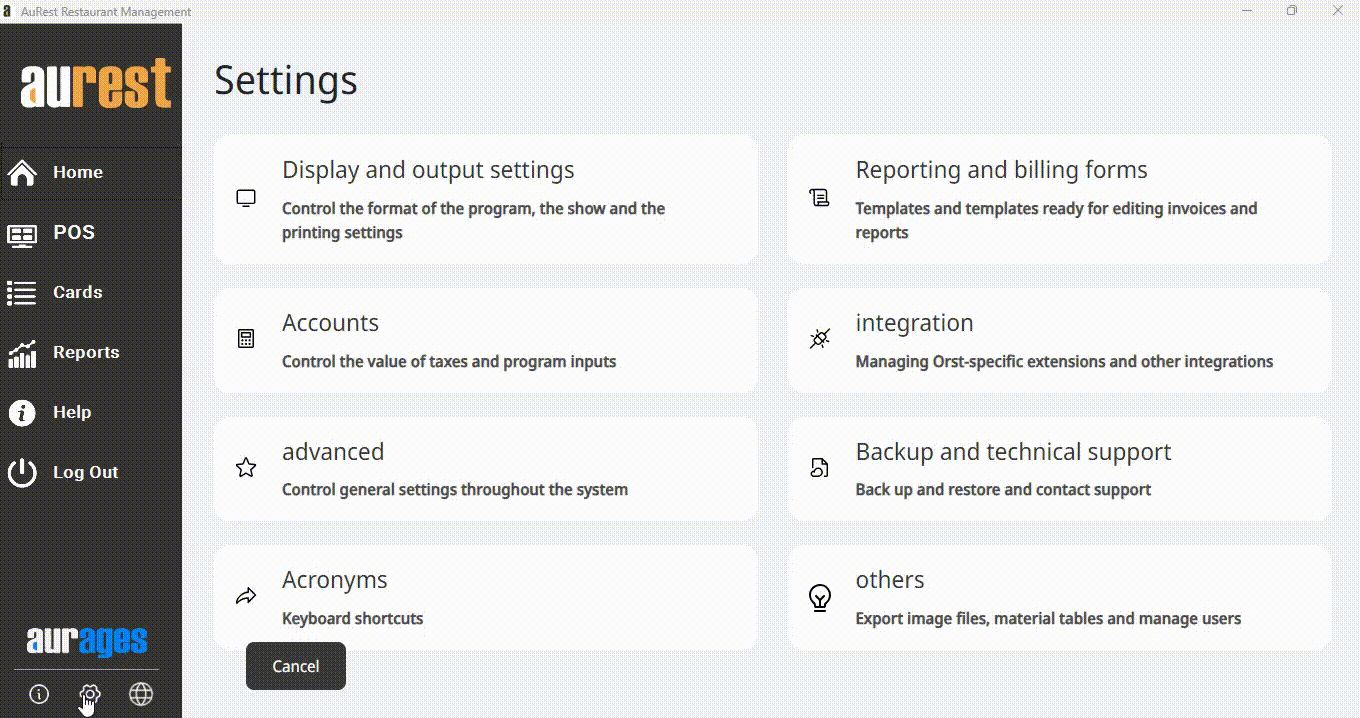Screen dimensions: 1360x718
Task: Click the aurest logo at the top
Action: pyautogui.click(x=96, y=84)
